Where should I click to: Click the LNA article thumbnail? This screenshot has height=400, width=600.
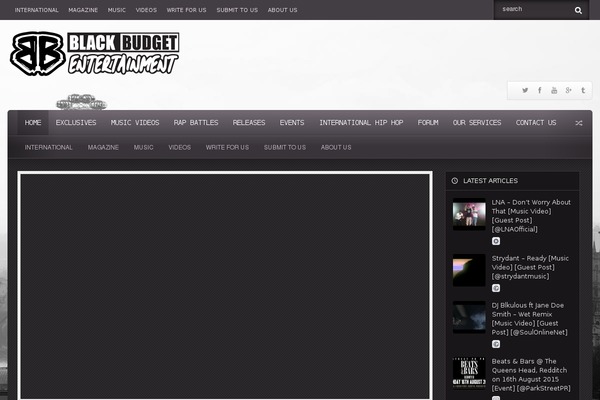coord(469,214)
